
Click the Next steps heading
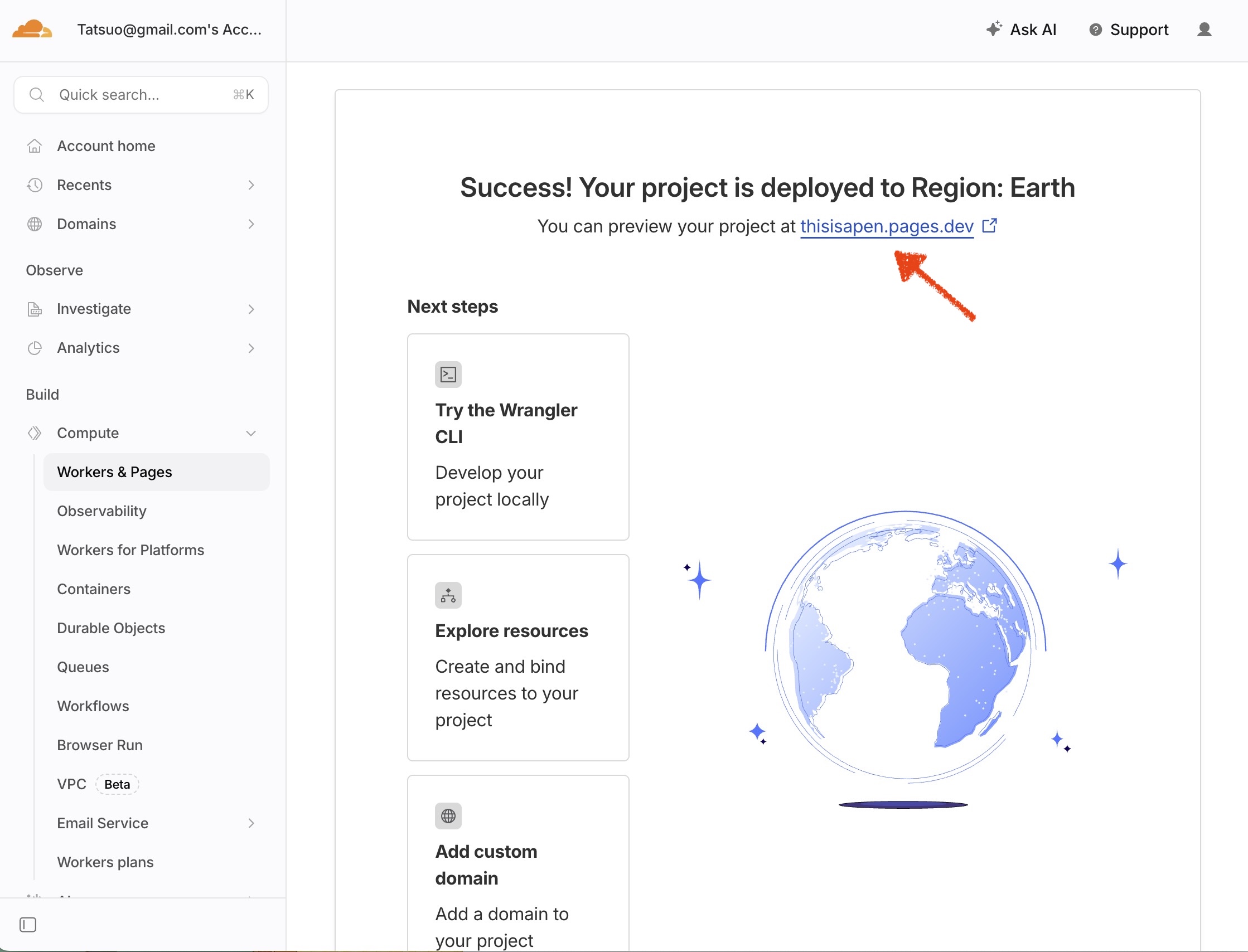(x=452, y=307)
